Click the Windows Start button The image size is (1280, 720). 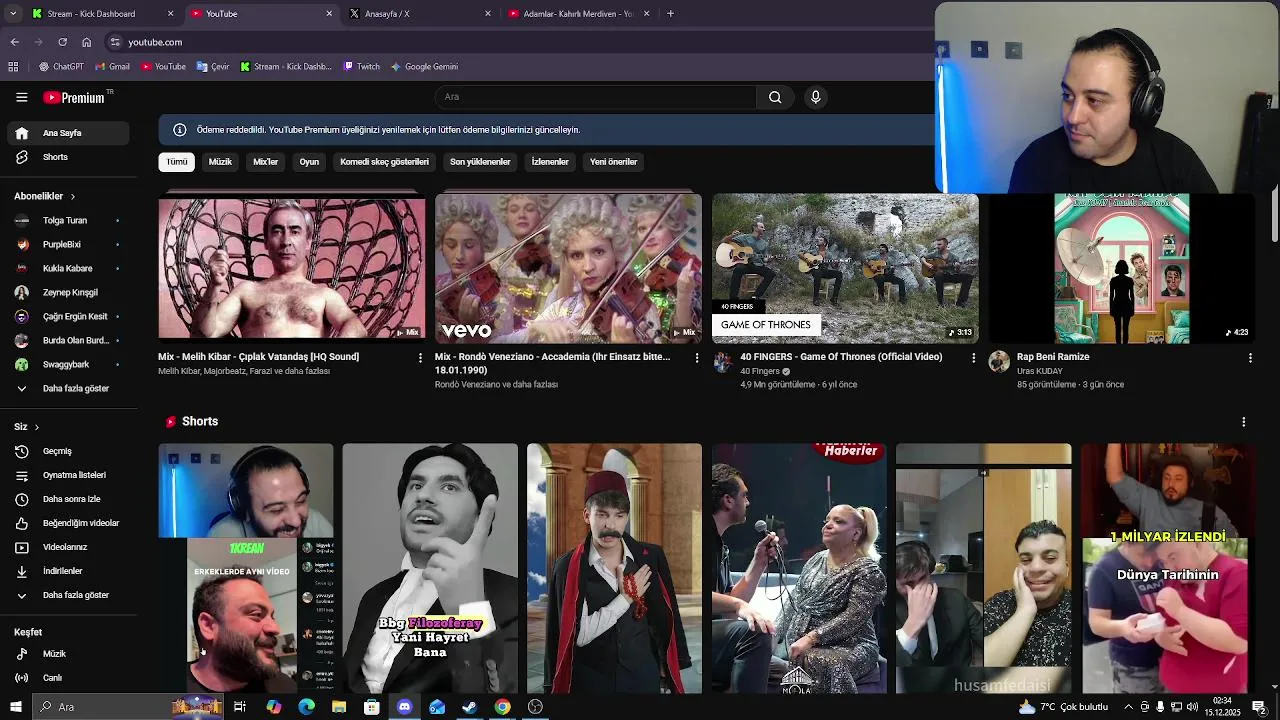coord(15,707)
